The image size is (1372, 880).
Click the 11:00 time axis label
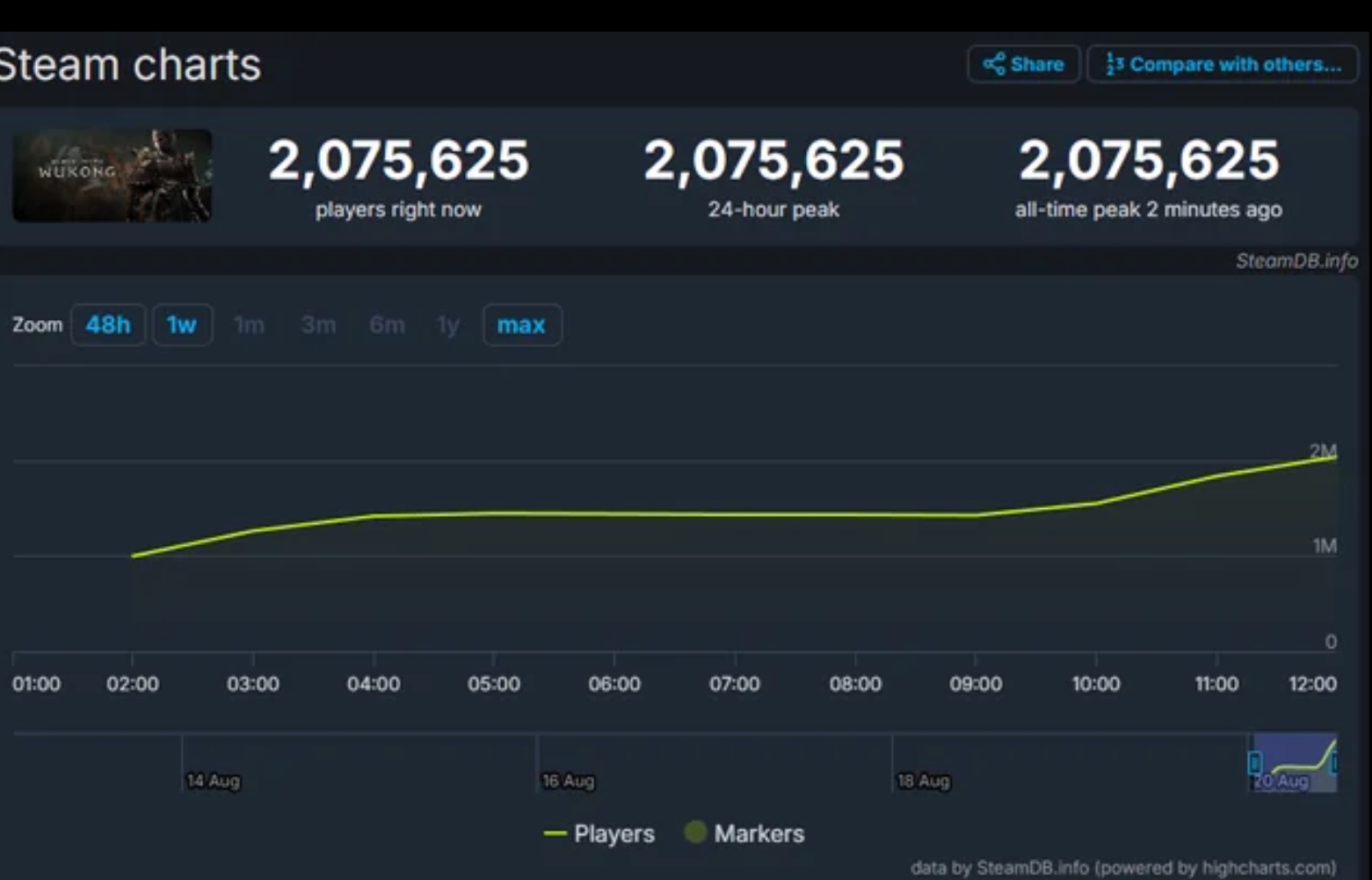pos(1216,684)
